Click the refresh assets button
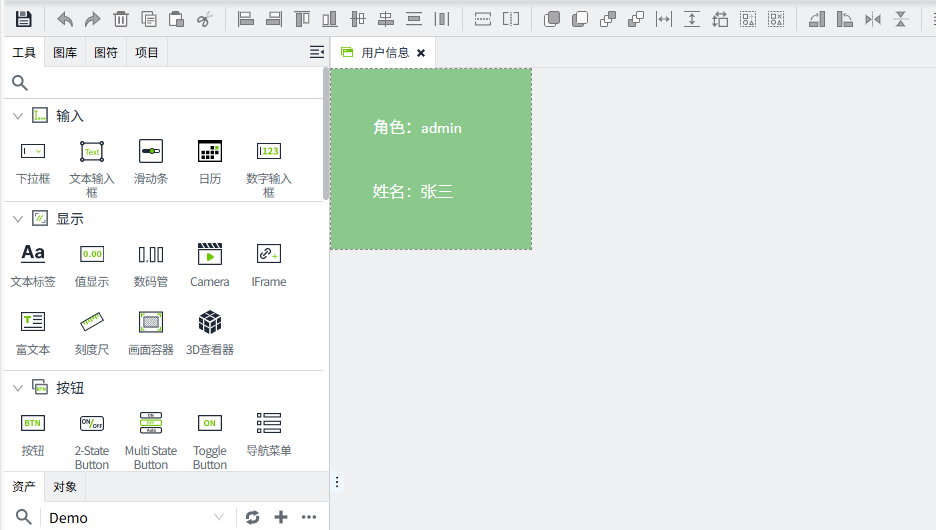This screenshot has height=530, width=936. (x=253, y=517)
